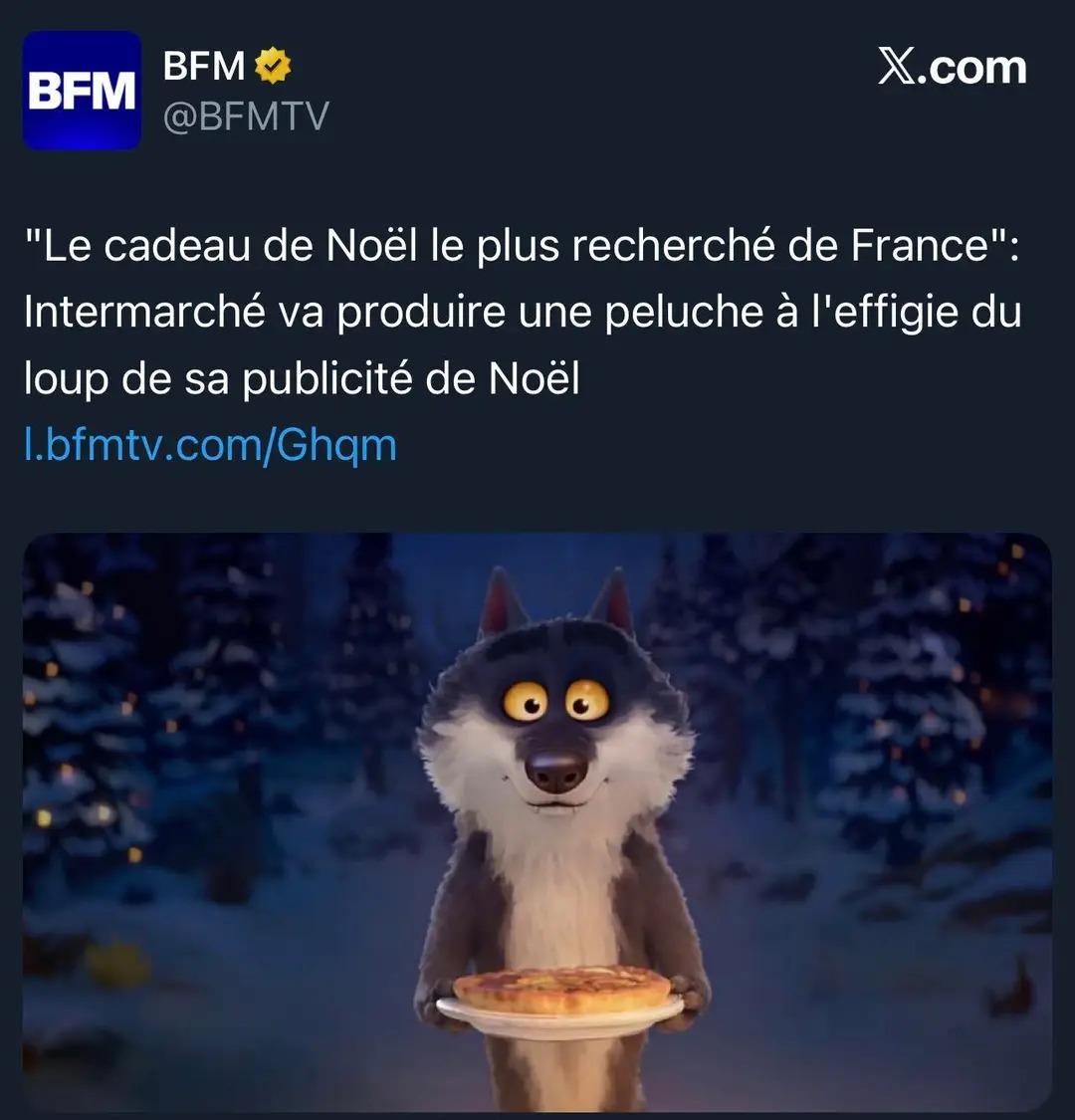1075x1120 pixels.
Task: Follow the l.bfmtv.com/Ghqm link
Action: click(210, 445)
